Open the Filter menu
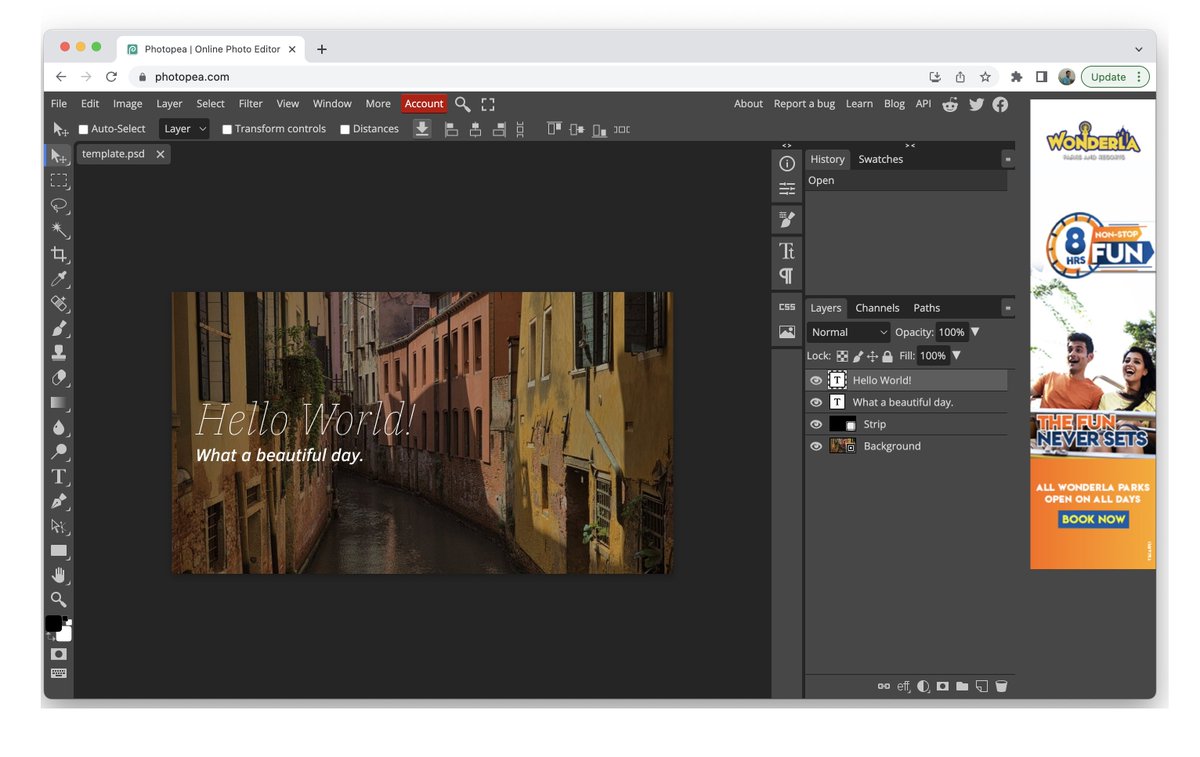The width and height of the screenshot is (1200, 757). [x=250, y=104]
